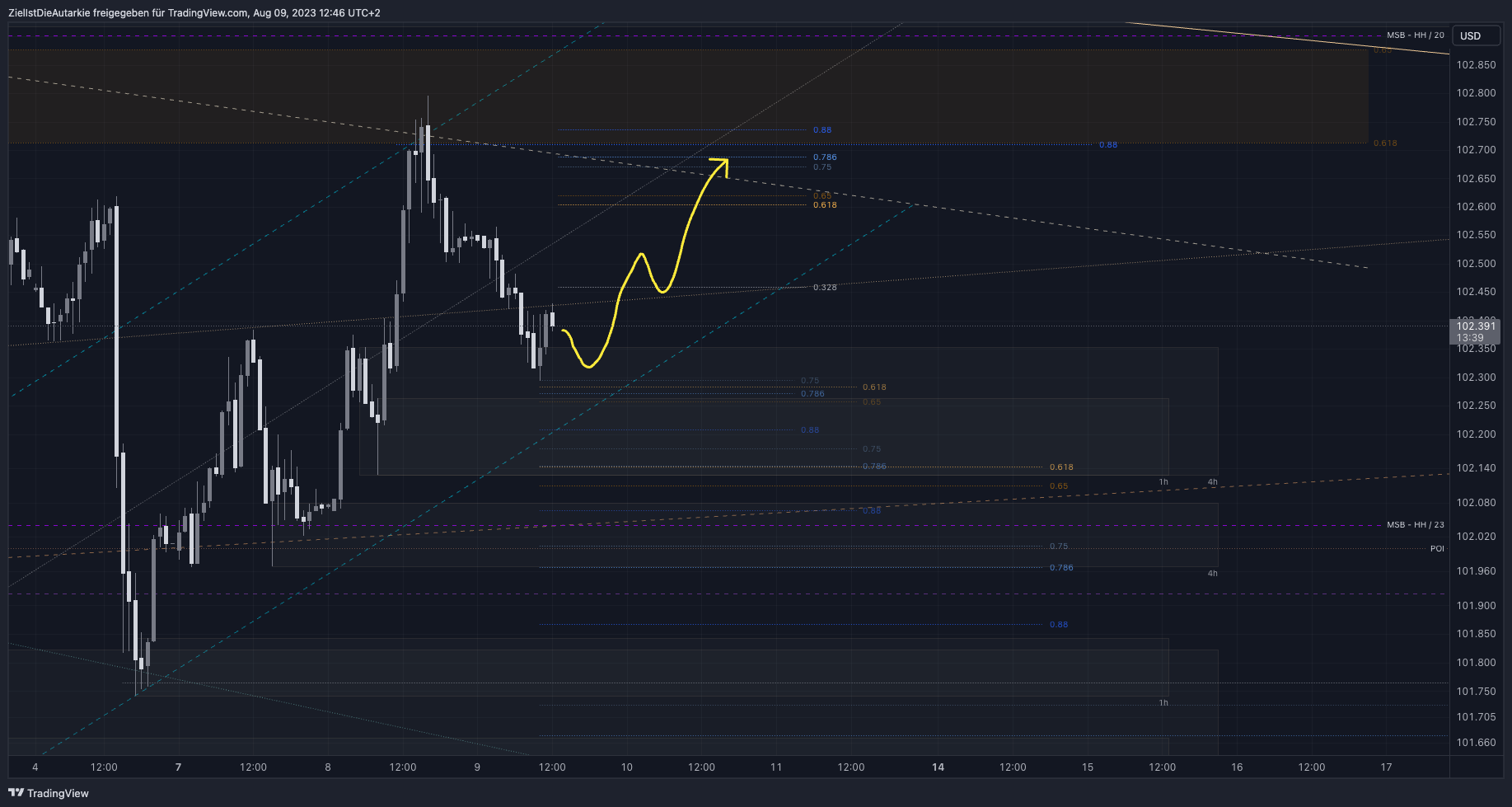
Task: Click the 102.850 price axis label
Action: [1476, 65]
